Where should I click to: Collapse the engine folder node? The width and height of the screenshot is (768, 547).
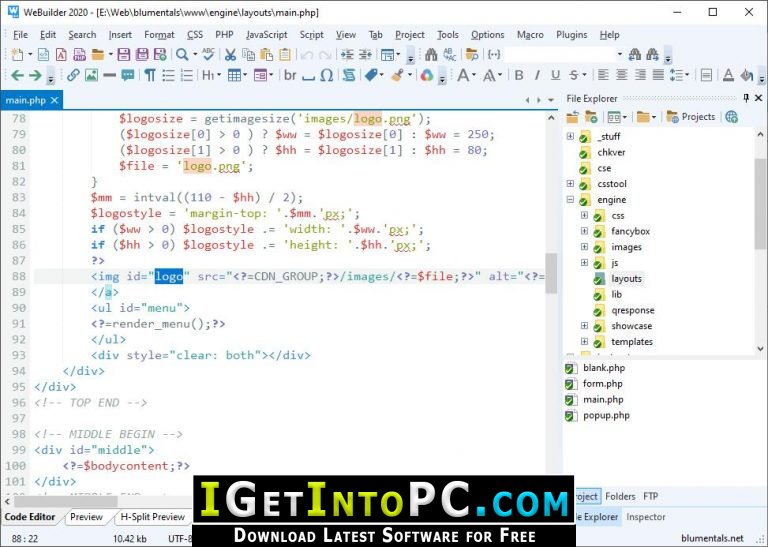[570, 199]
